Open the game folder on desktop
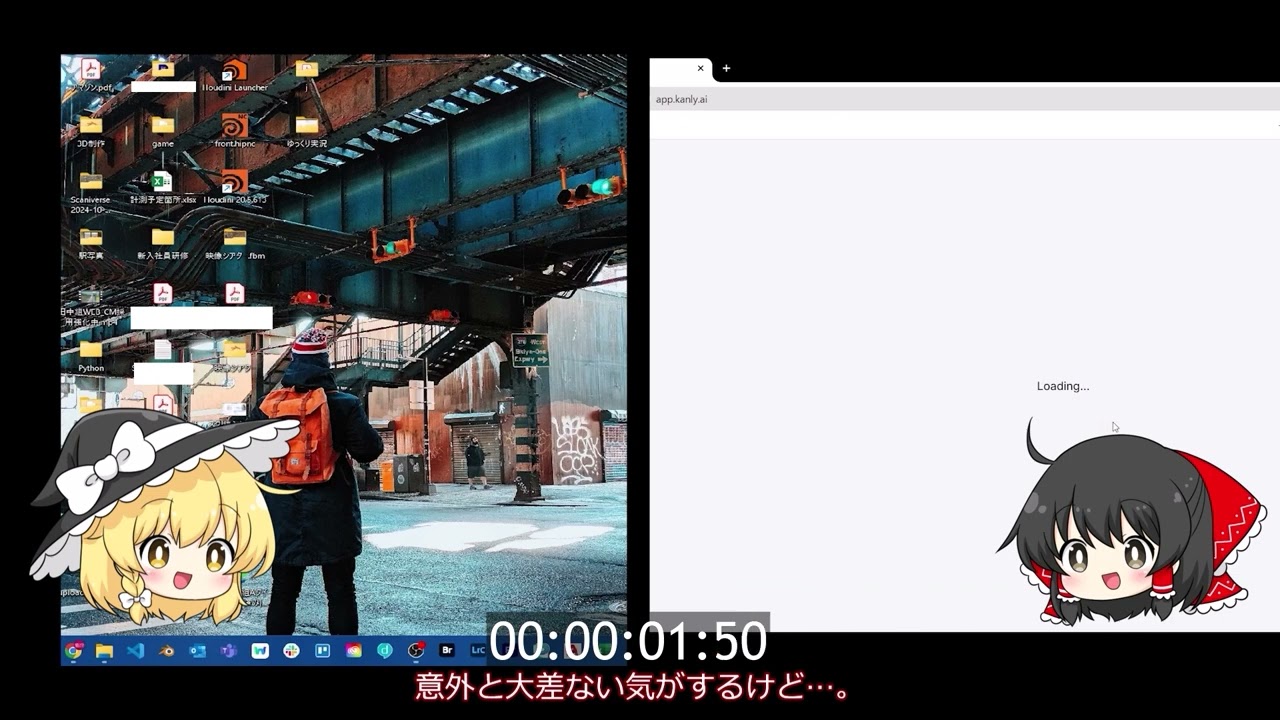The image size is (1280, 720). tap(163, 131)
